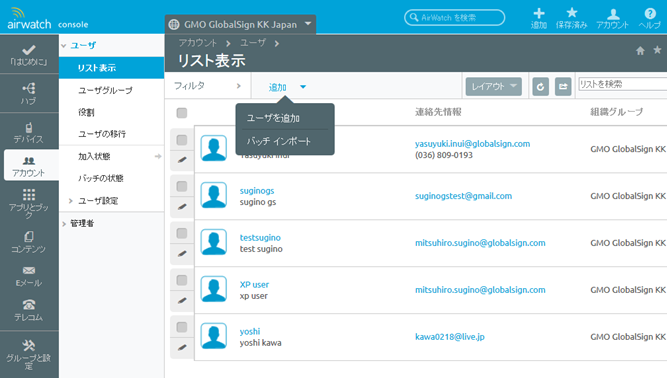
Task: Click the ユーザ breadcrumb link
Action: (253, 43)
